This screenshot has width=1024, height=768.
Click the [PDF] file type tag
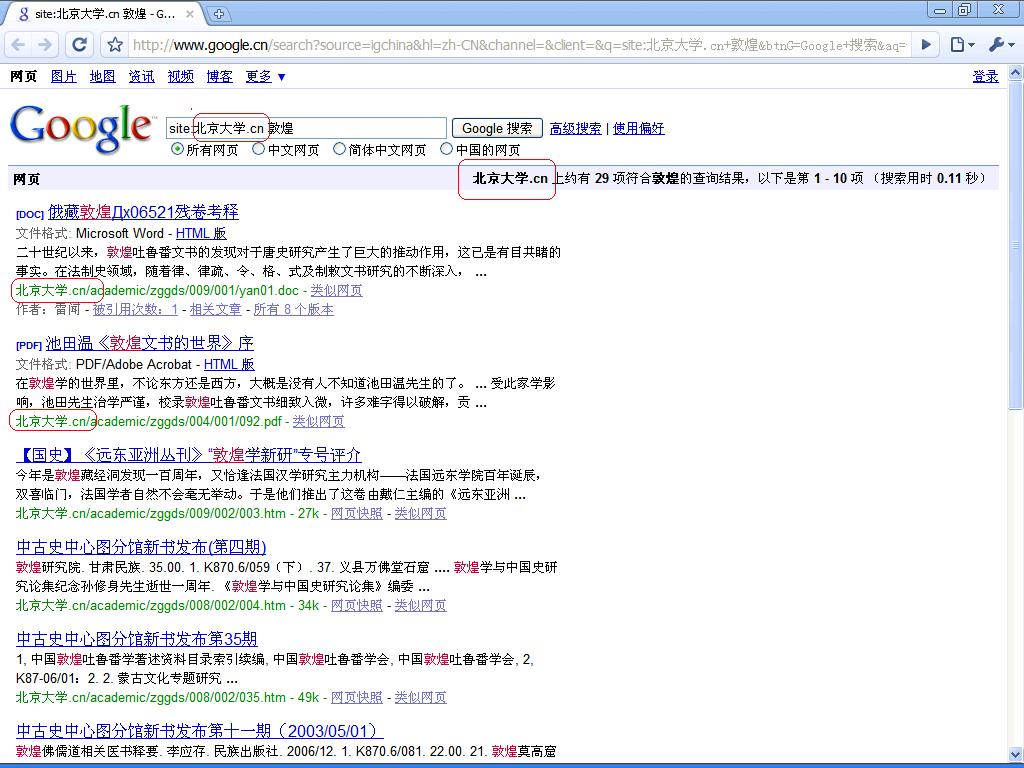point(29,345)
